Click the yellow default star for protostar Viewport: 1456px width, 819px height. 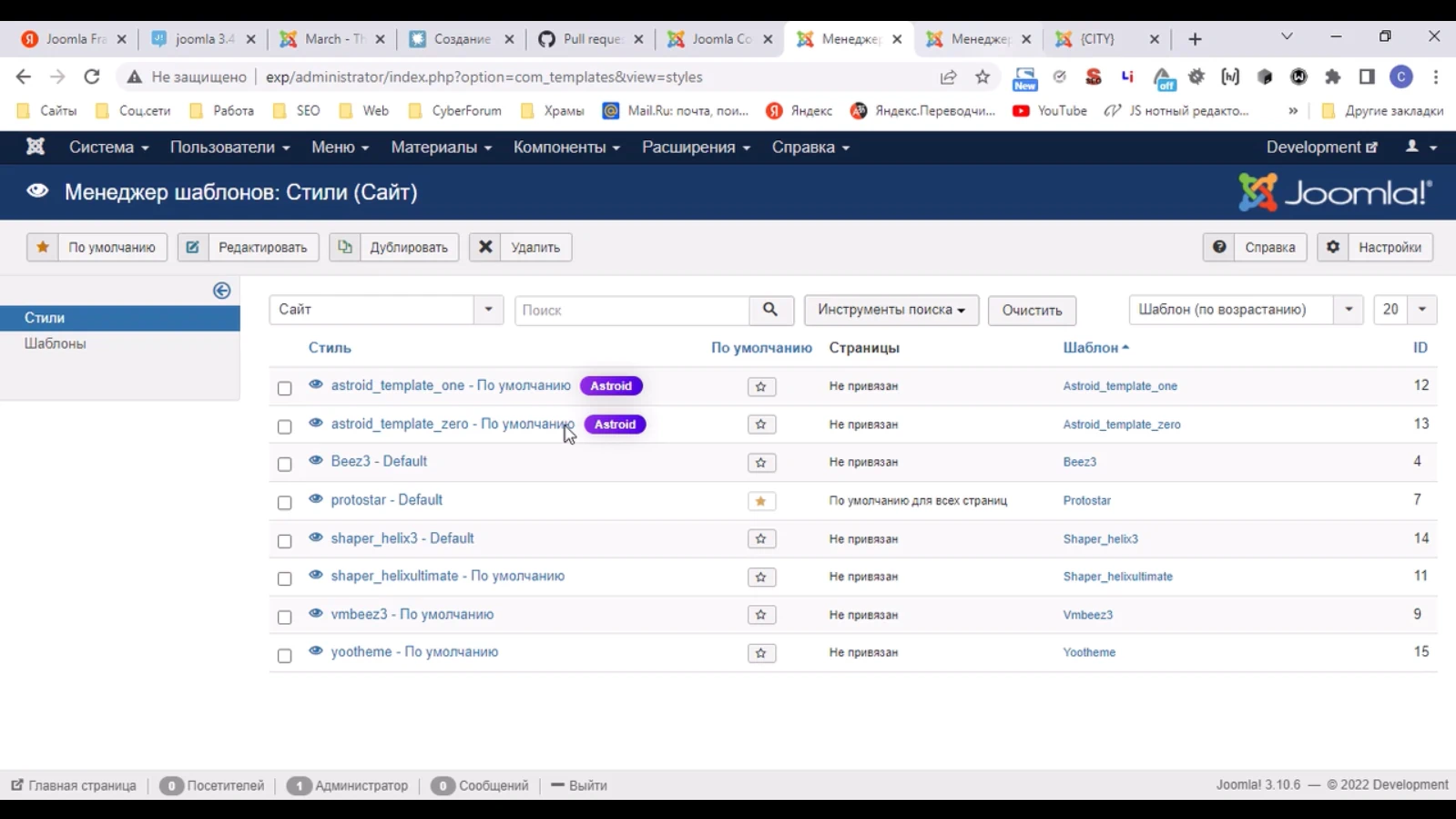click(x=761, y=501)
